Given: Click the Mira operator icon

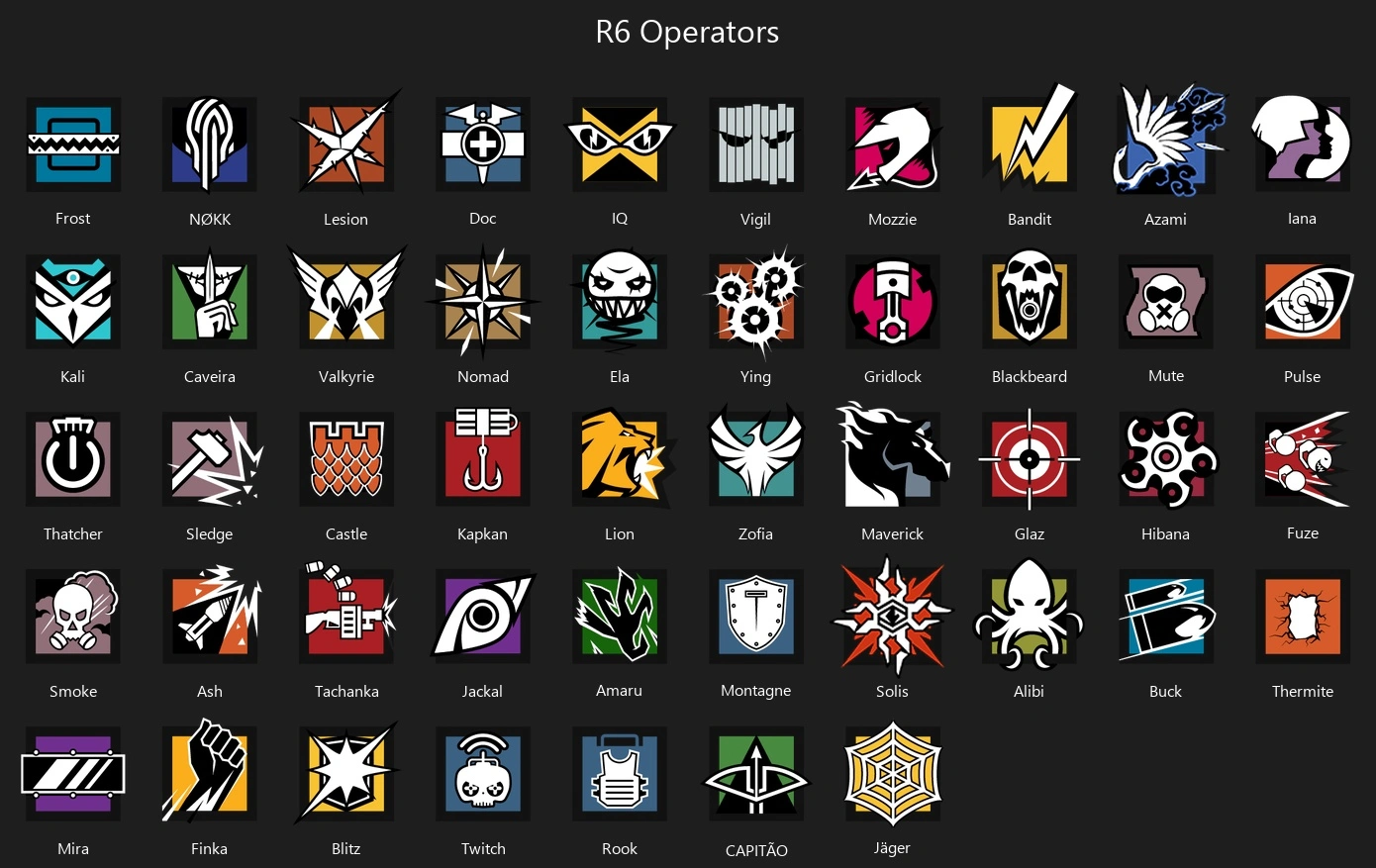Looking at the screenshot, I should 73,773.
